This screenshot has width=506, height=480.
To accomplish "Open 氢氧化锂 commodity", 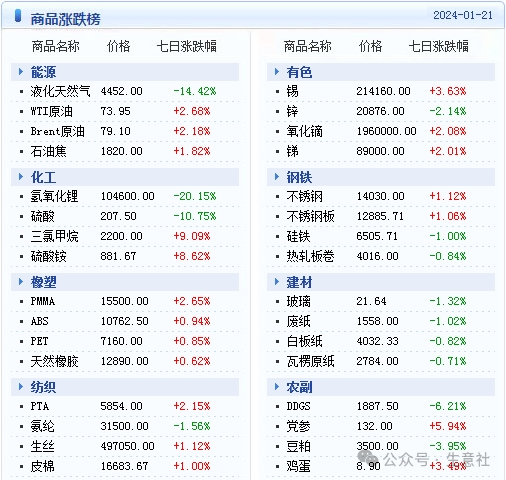I will click(54, 196).
